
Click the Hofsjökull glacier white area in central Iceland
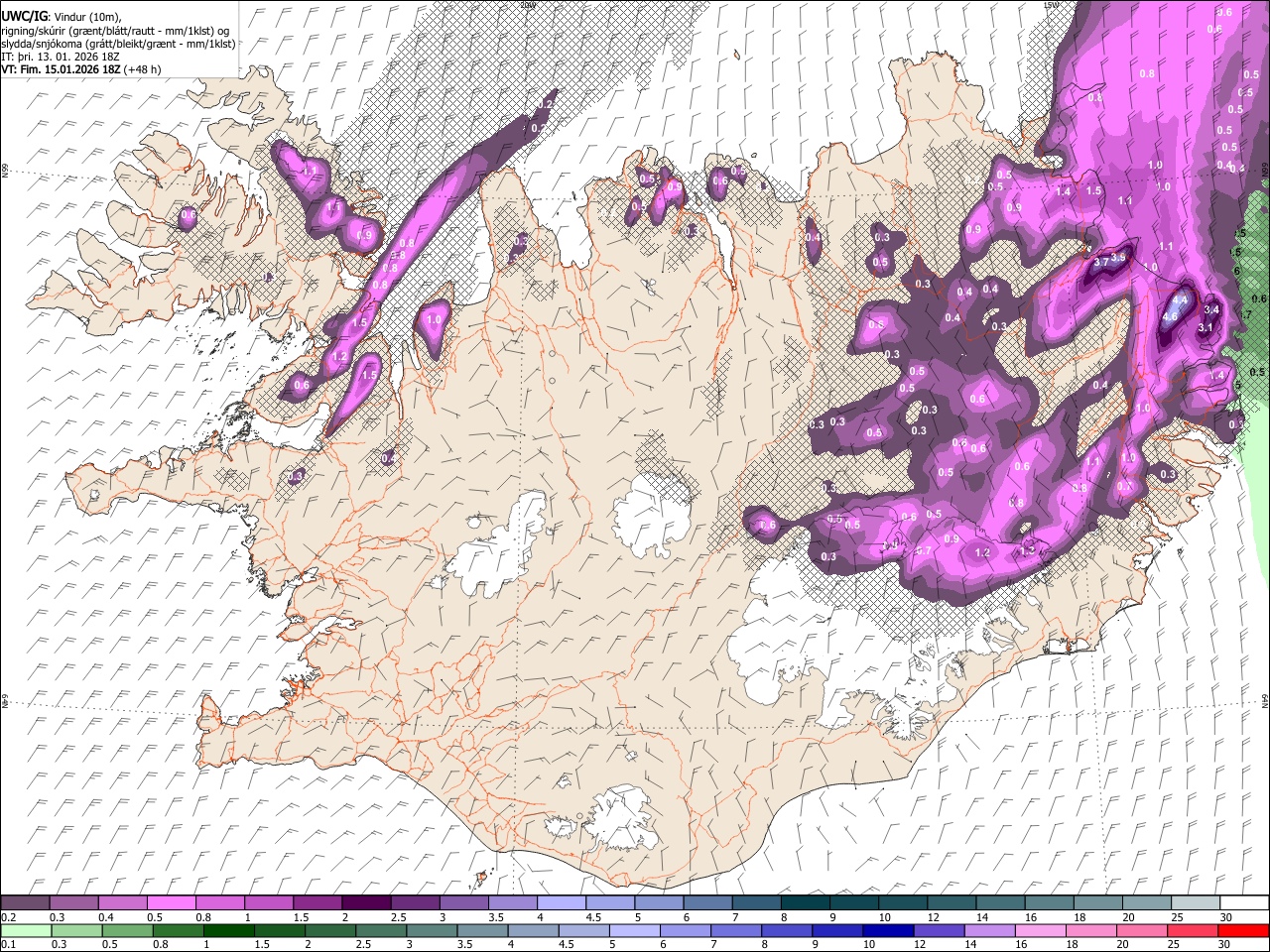(x=652, y=514)
